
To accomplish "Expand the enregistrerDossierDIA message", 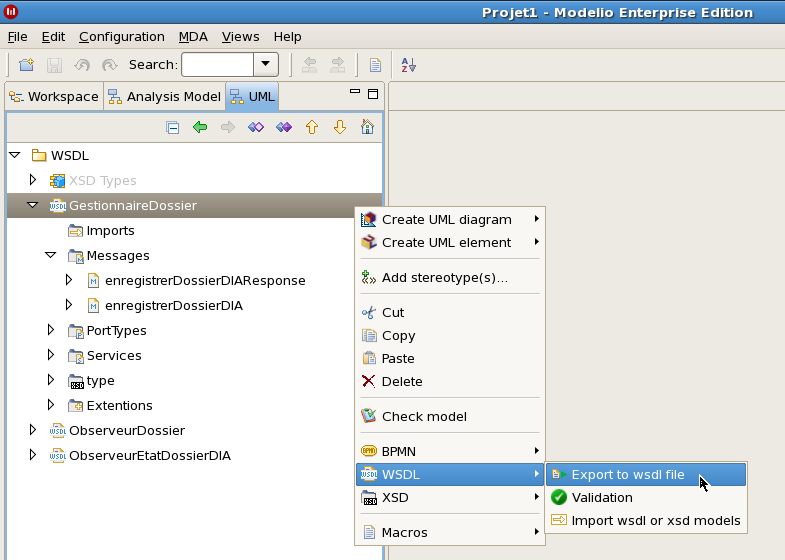I will click(x=69, y=305).
